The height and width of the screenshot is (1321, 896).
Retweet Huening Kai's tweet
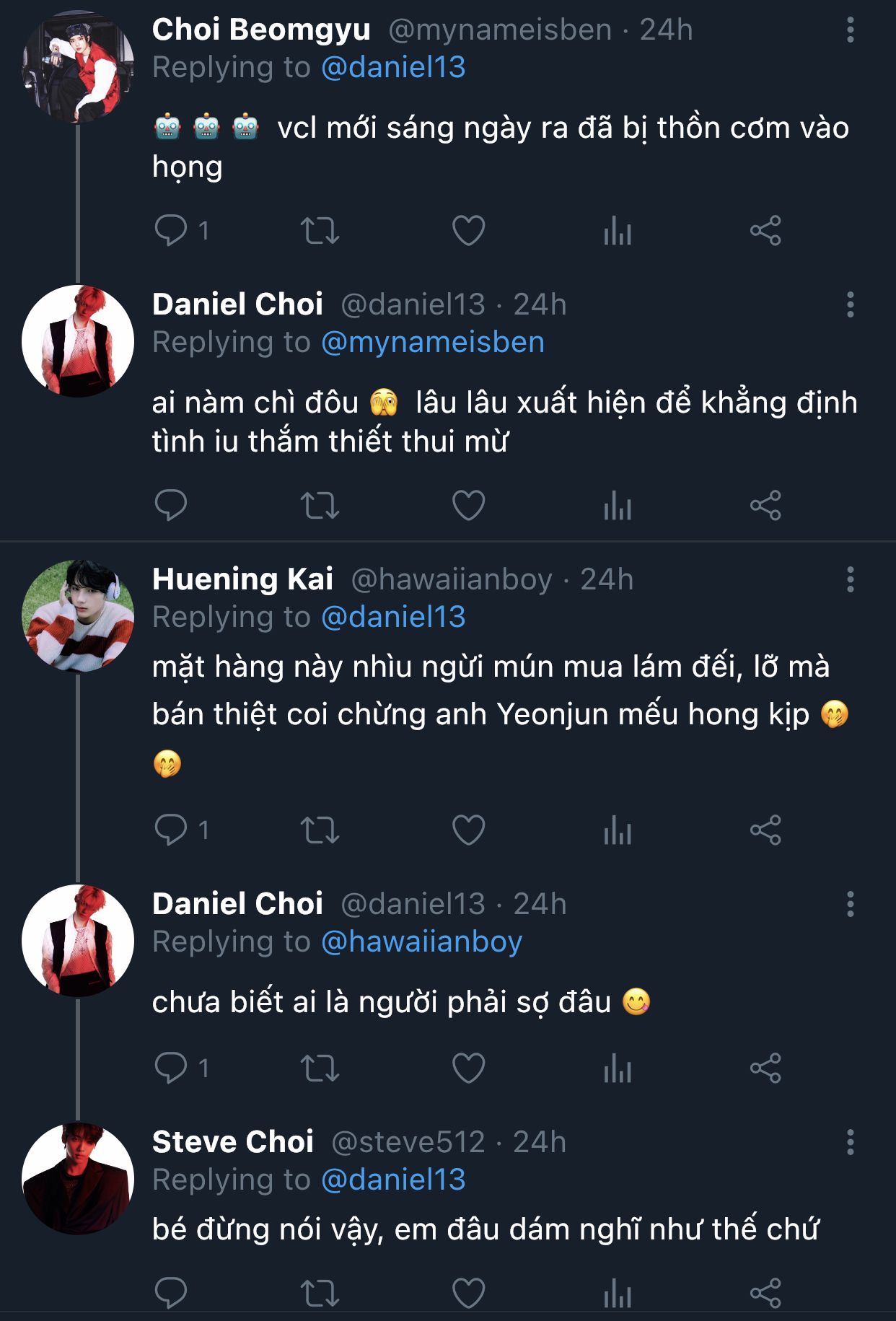(320, 830)
